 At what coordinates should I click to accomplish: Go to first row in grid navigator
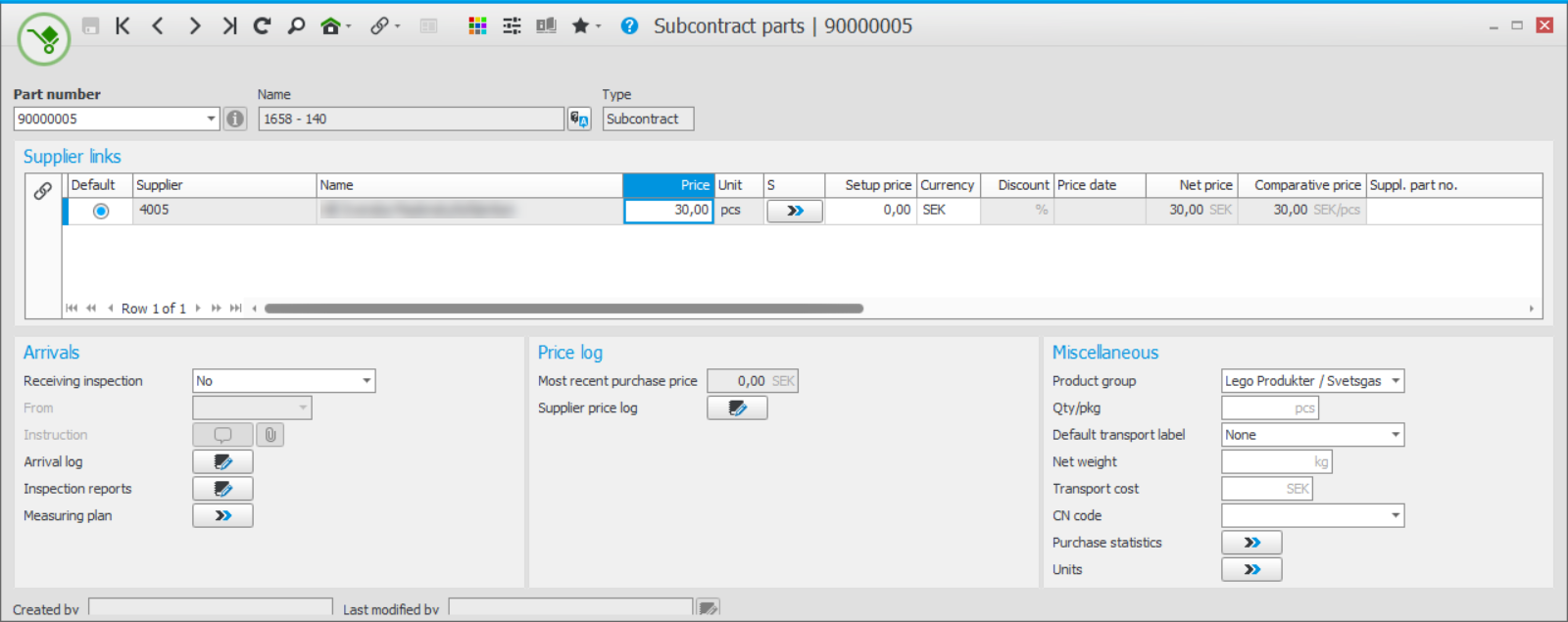point(72,309)
